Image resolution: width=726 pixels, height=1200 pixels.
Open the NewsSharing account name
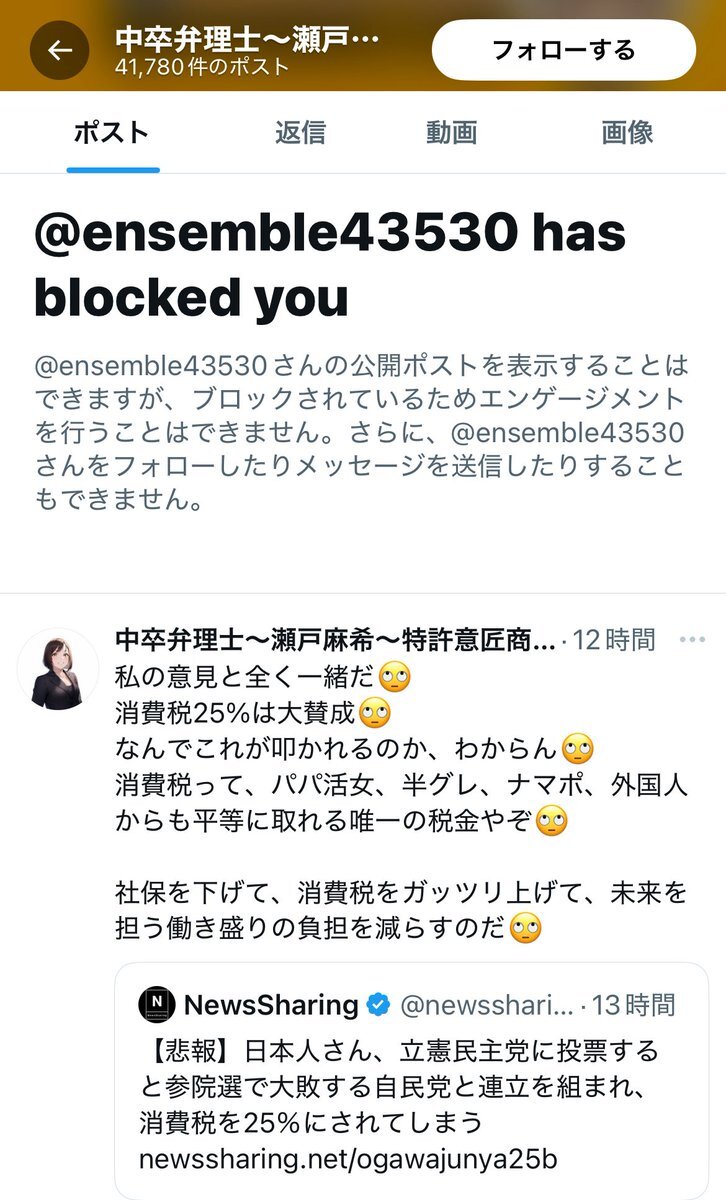271,1005
